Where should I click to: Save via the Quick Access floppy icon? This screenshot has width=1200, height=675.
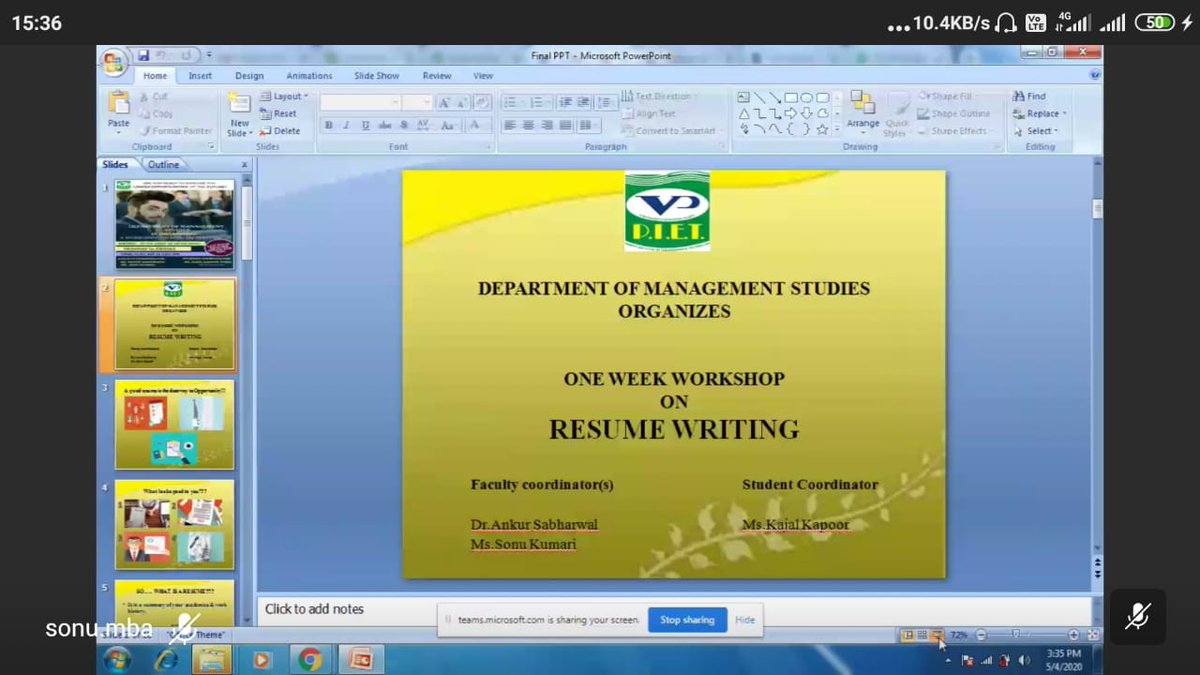pyautogui.click(x=144, y=55)
